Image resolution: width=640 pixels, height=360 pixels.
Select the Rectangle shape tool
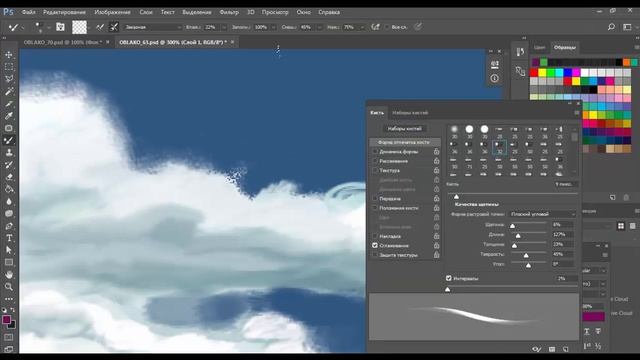(x=9, y=262)
